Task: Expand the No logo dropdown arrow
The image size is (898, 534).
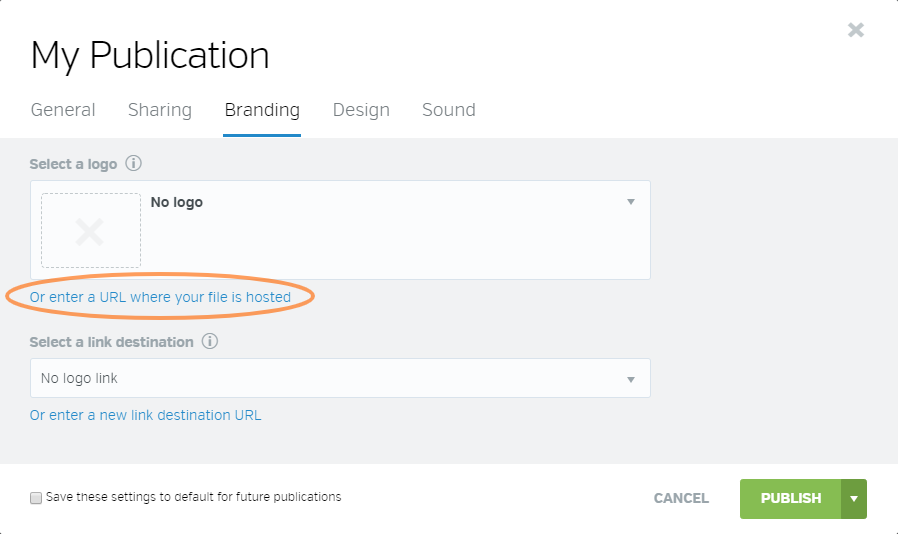Action: coord(631,202)
